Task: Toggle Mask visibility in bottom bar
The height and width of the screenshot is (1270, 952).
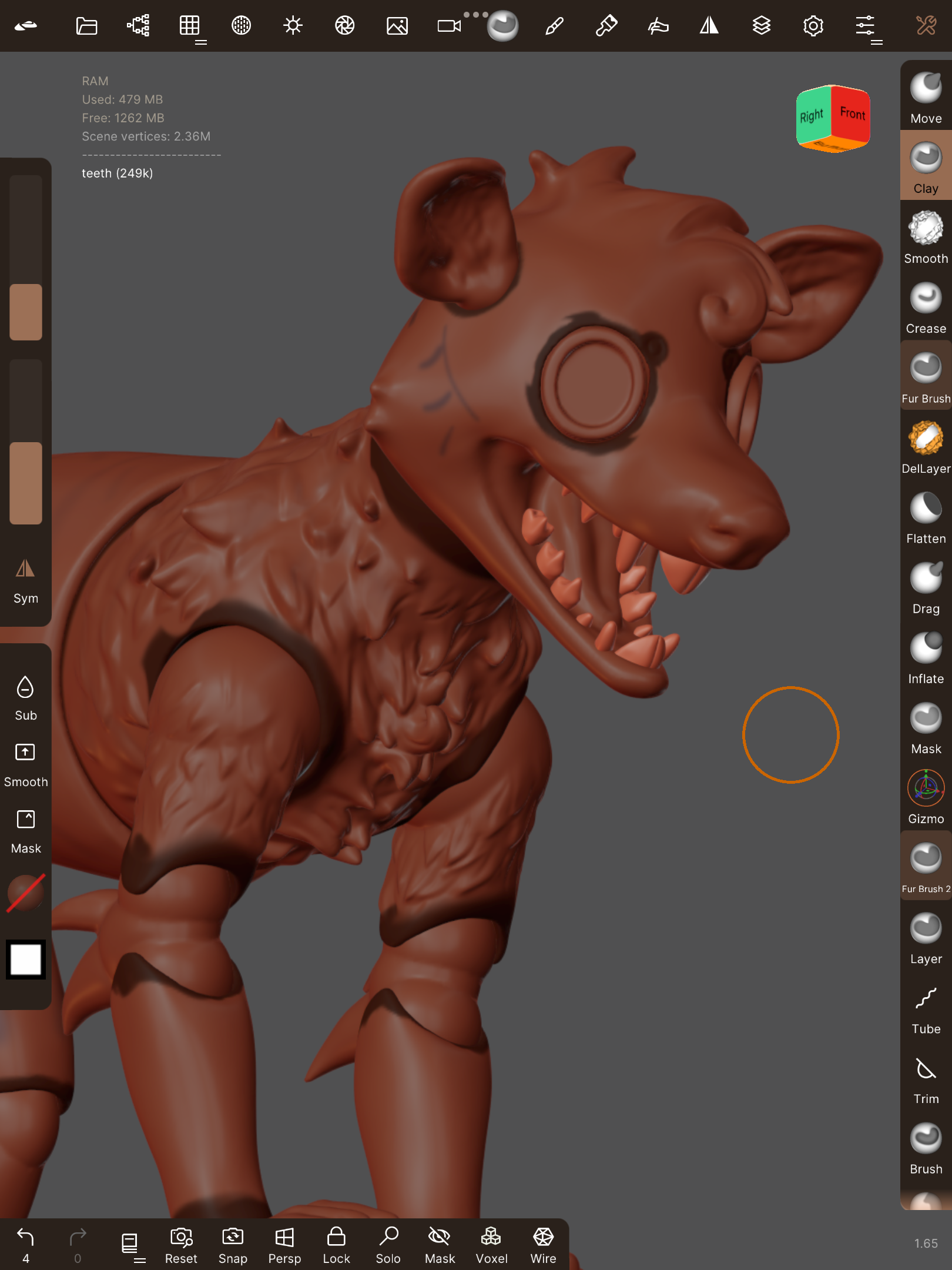Action: (440, 1245)
